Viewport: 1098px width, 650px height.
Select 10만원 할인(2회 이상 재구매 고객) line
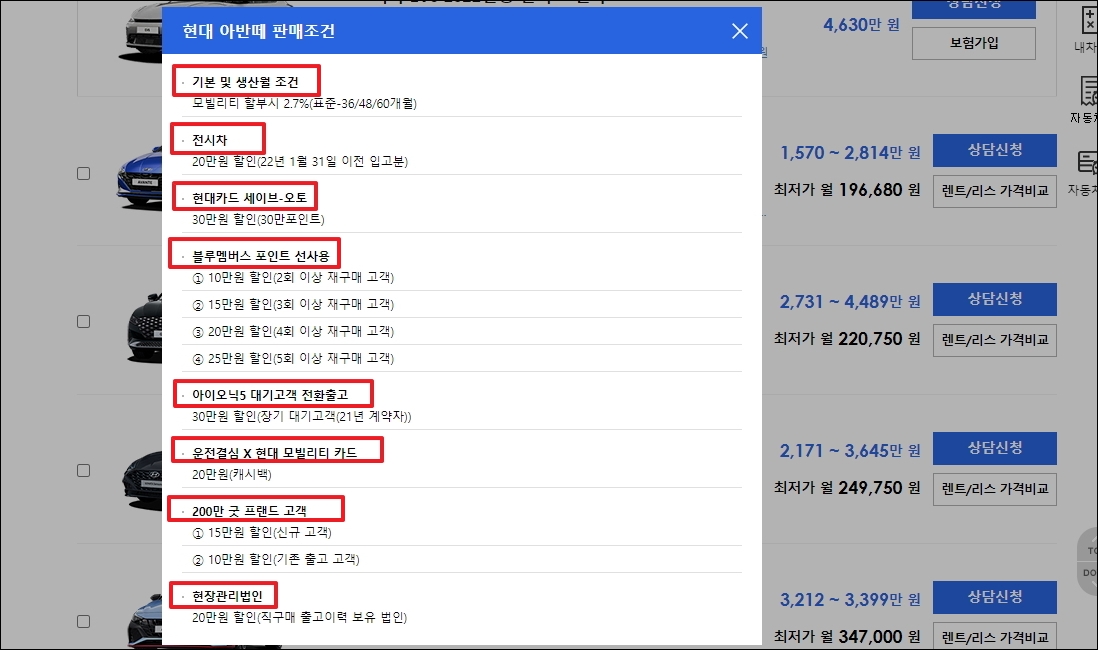click(293, 278)
